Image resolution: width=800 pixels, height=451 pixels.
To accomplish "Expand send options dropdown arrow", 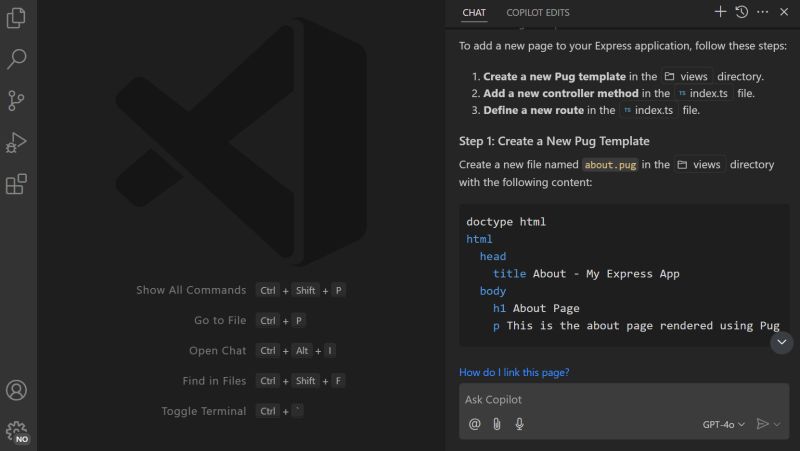I will 777,424.
